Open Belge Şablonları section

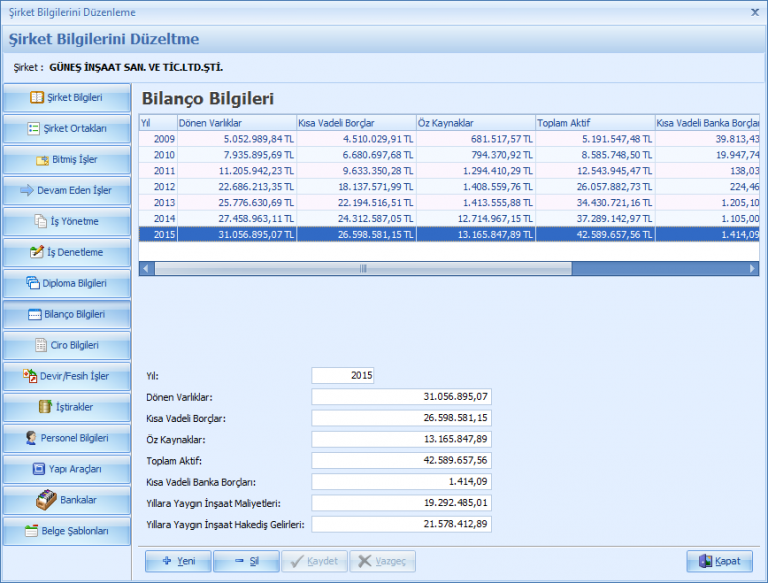pyautogui.click(x=67, y=531)
